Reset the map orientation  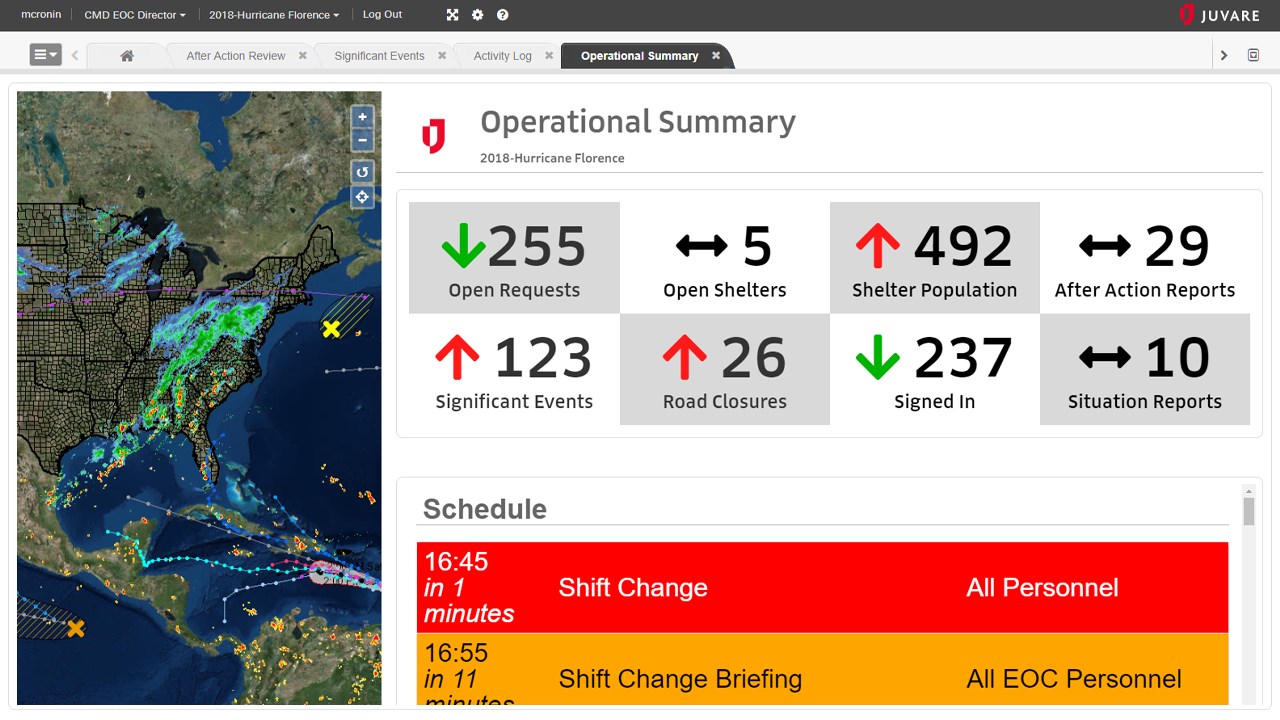[x=362, y=172]
